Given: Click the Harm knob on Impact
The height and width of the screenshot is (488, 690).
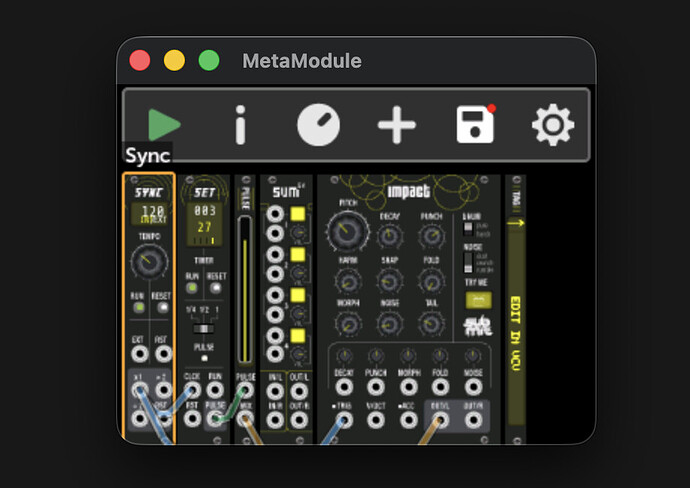Looking at the screenshot, I should 348,282.
